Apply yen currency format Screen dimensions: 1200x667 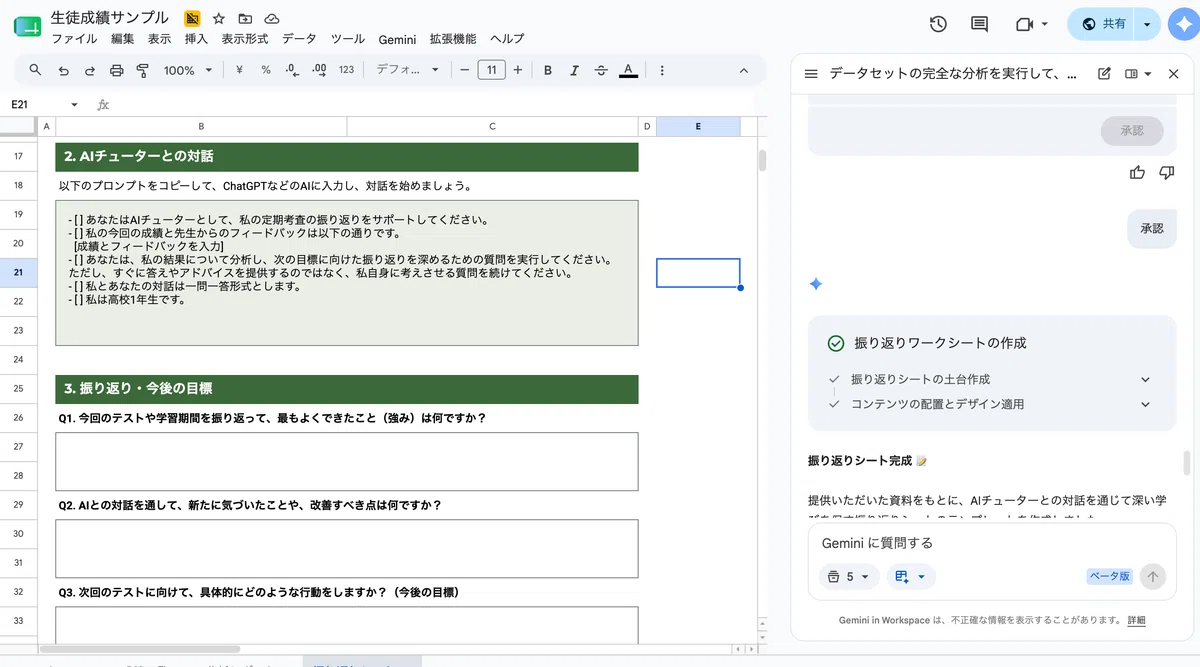[x=239, y=70]
